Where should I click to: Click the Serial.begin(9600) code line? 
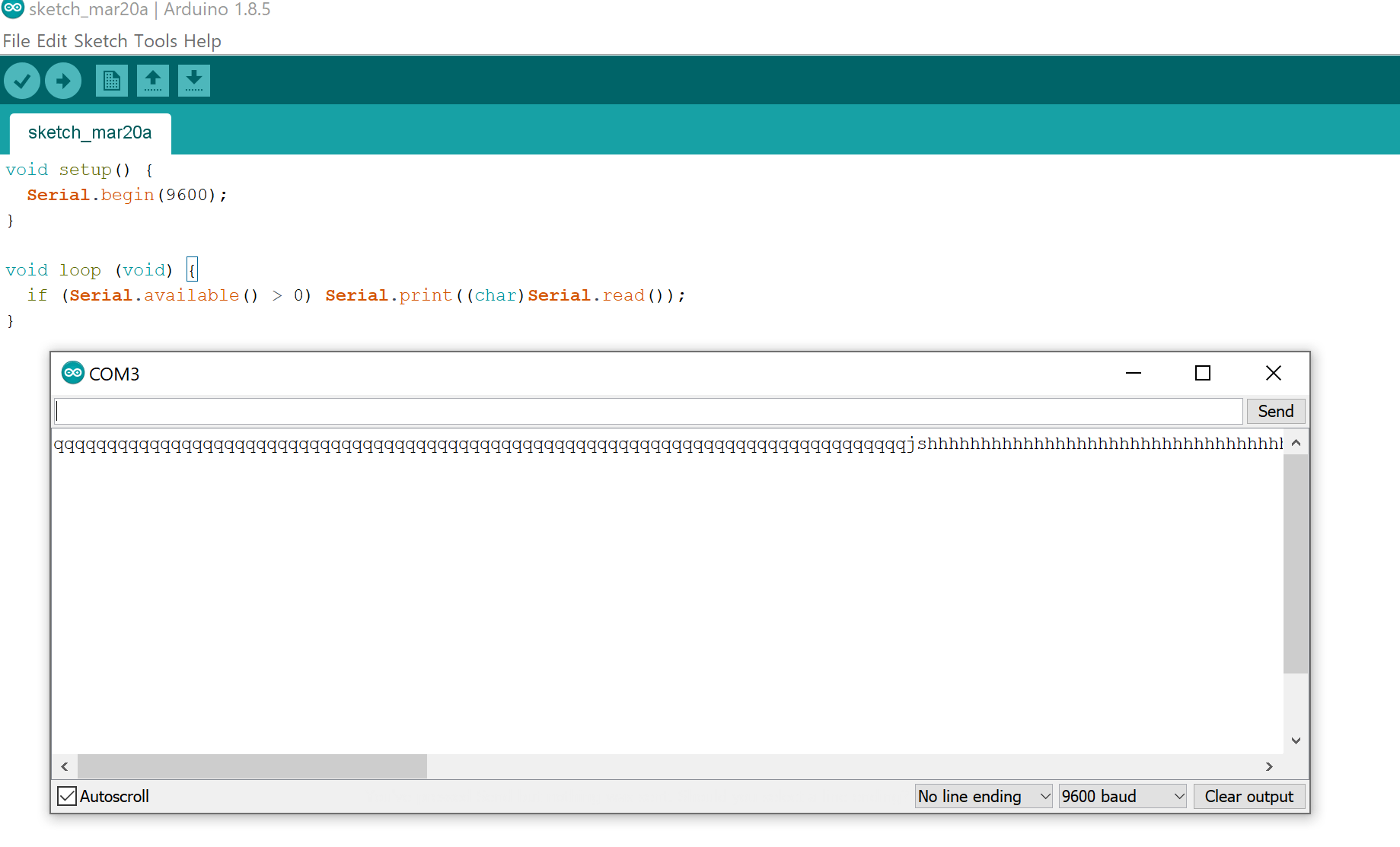[x=127, y=195]
